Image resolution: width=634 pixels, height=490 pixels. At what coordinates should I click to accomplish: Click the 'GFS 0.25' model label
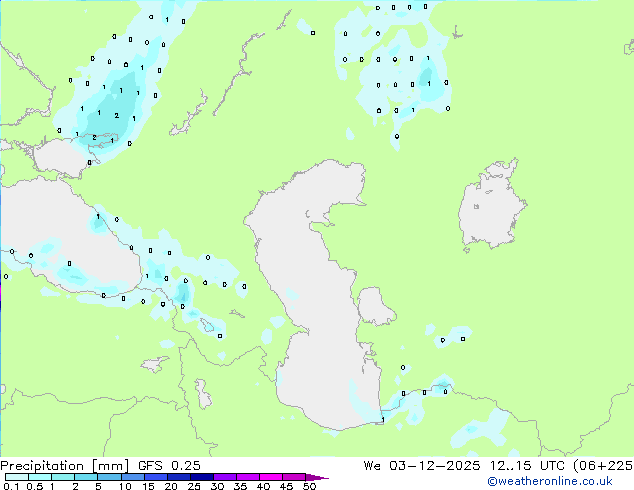click(169, 466)
